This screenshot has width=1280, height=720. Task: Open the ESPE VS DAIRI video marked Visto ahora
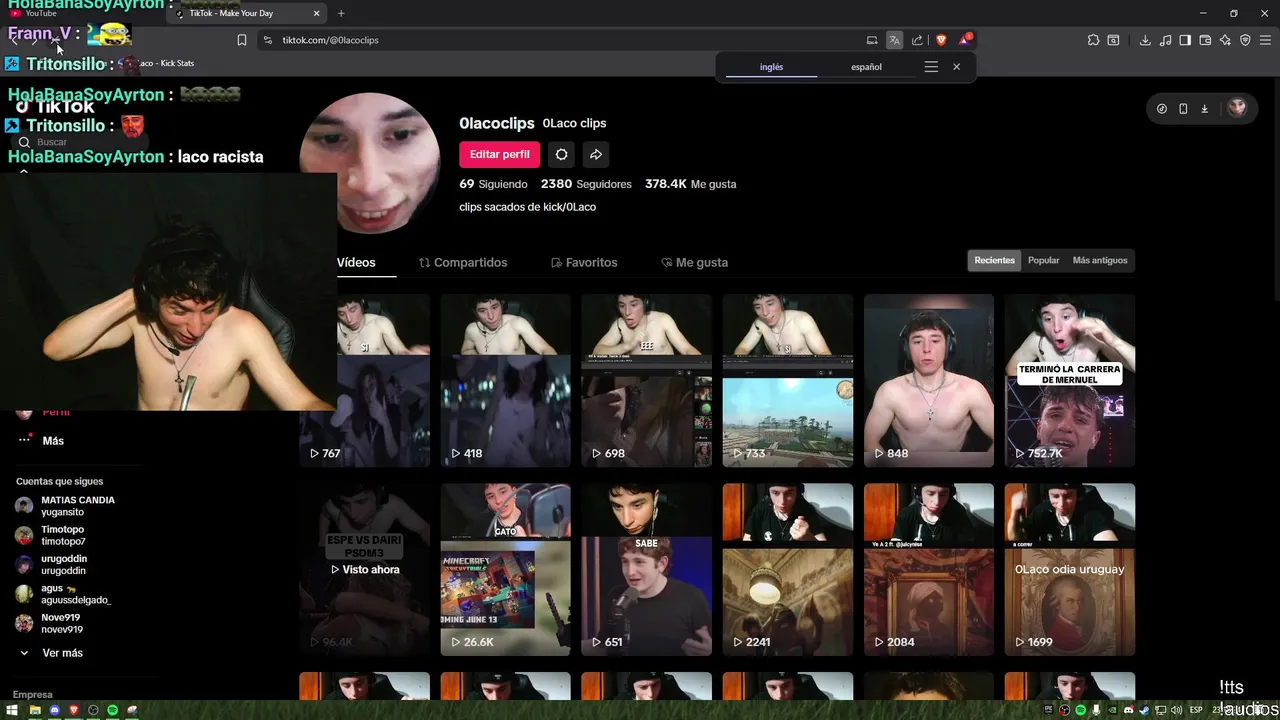click(364, 569)
